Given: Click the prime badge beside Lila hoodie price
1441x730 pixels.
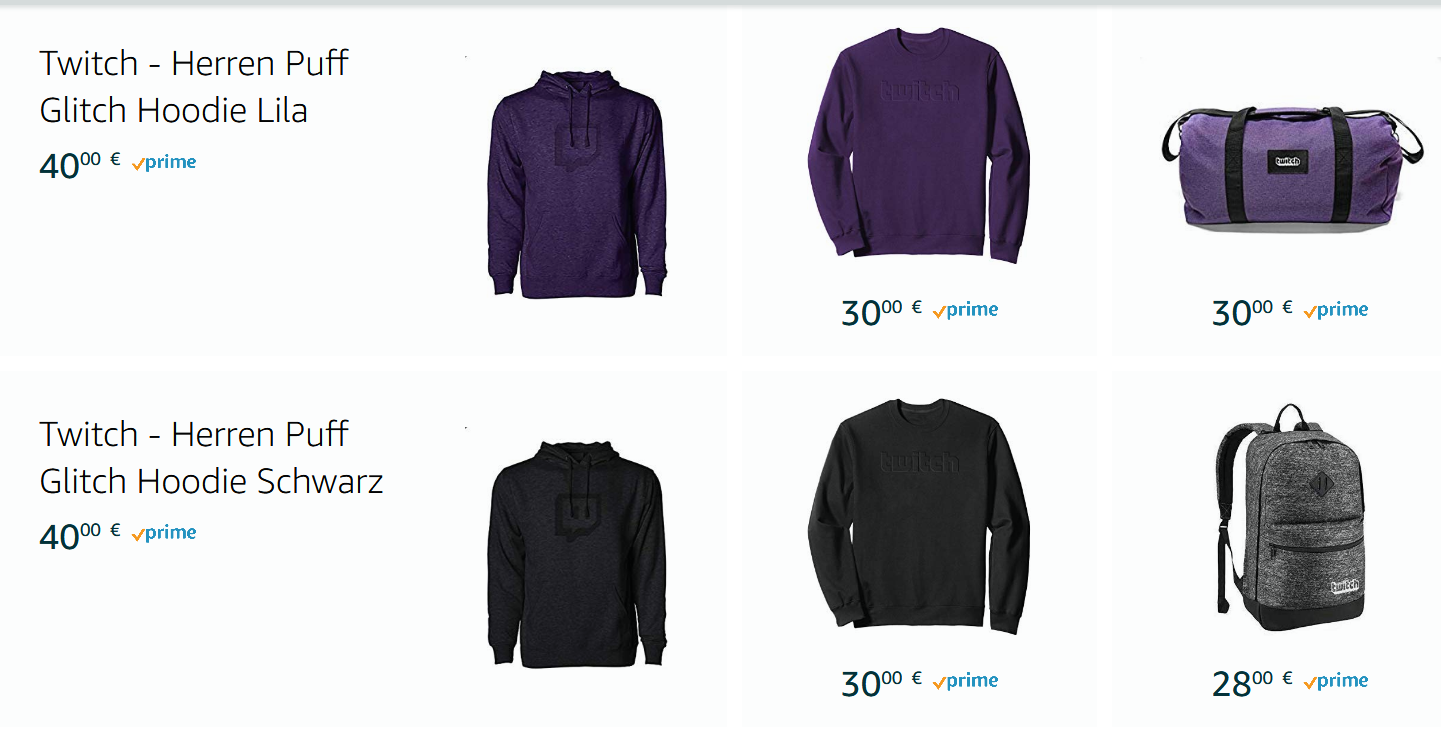Looking at the screenshot, I should [164, 162].
